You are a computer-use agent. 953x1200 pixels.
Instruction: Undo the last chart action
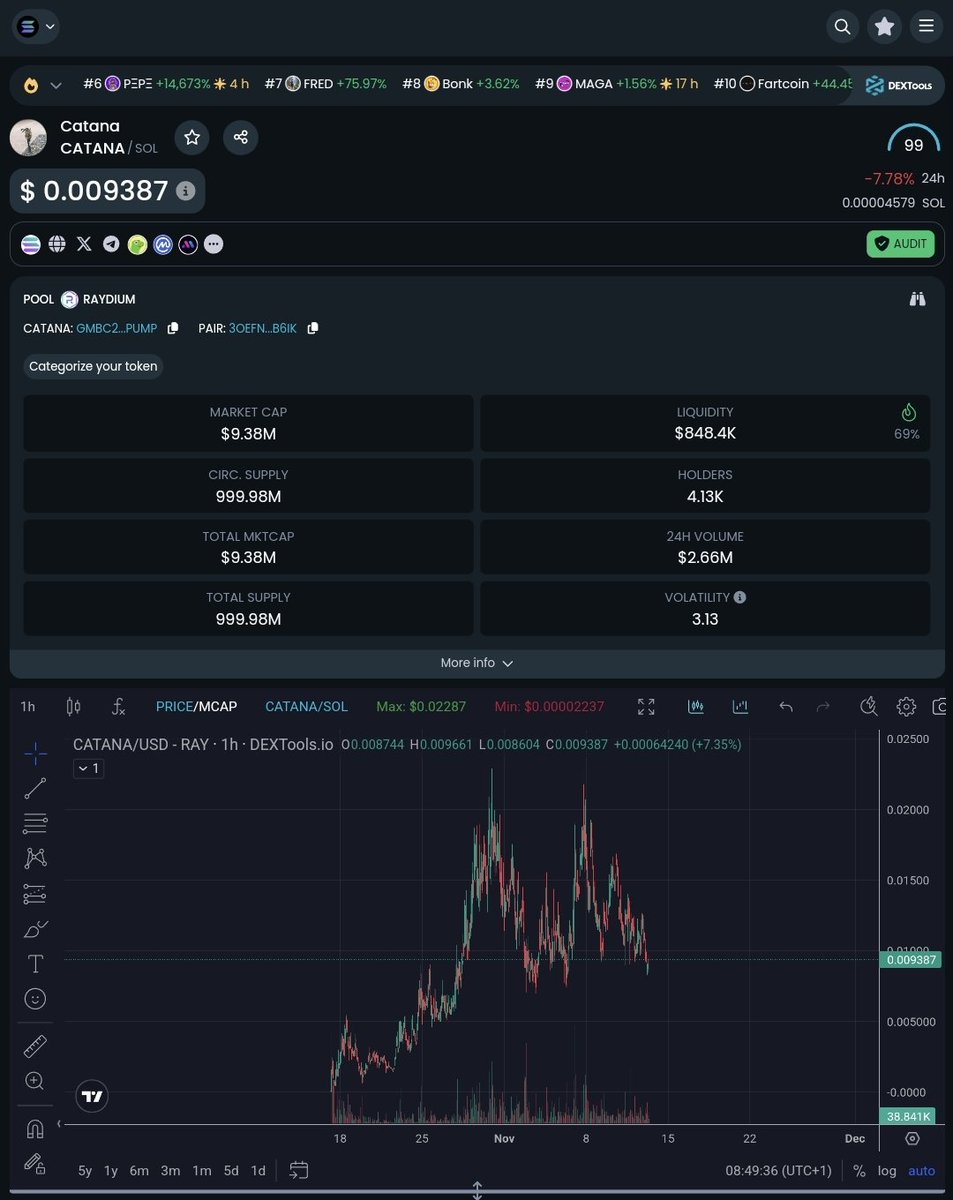coord(786,706)
